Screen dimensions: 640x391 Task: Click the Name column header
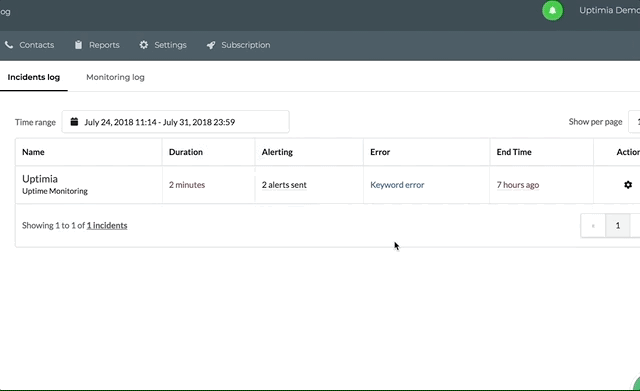click(33, 152)
